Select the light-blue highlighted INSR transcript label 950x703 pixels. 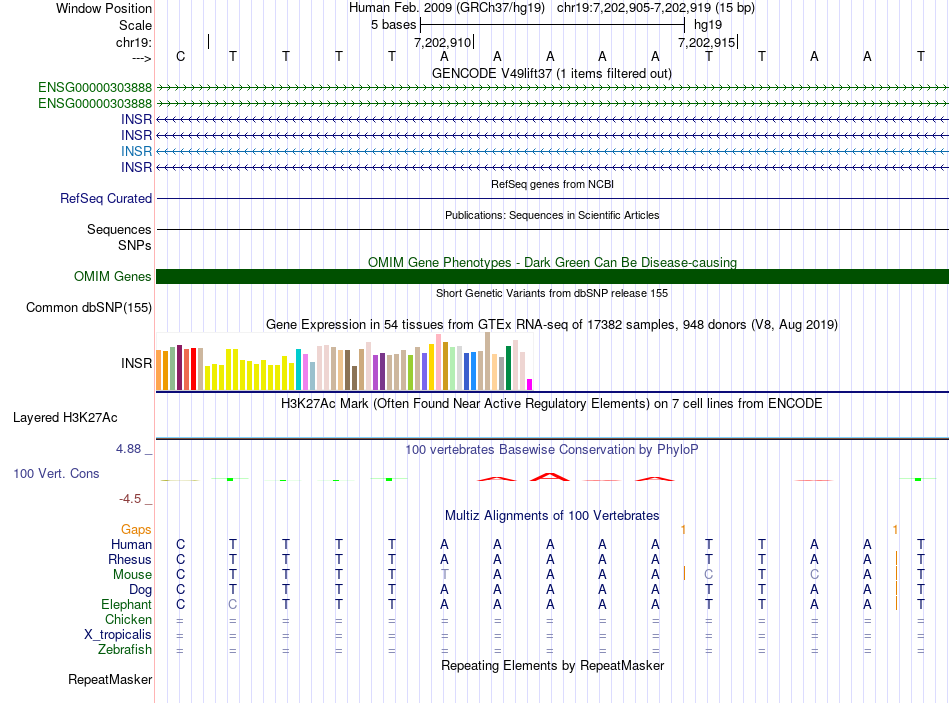pyautogui.click(x=136, y=151)
